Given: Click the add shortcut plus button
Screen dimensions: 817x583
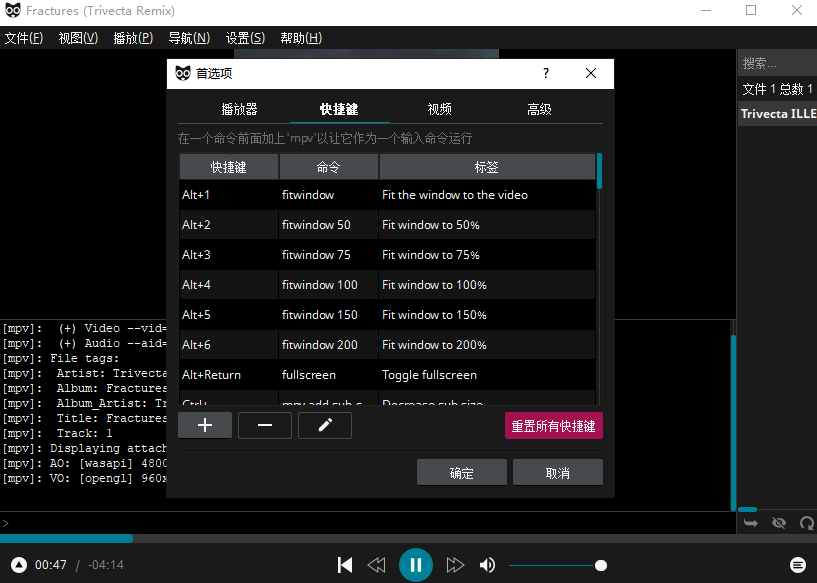Looking at the screenshot, I should 205,425.
